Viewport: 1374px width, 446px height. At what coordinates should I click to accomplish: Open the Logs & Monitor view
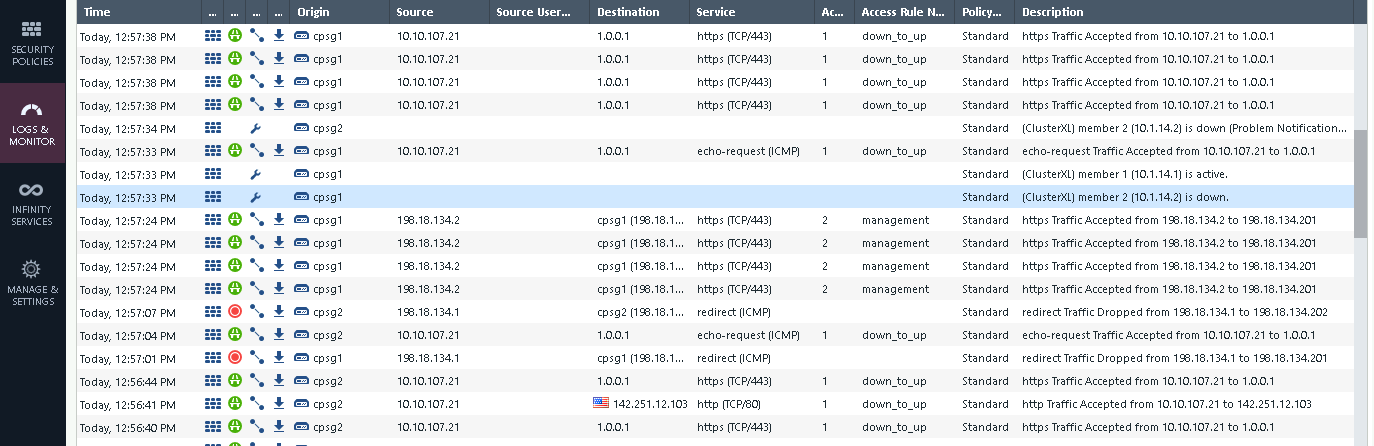pyautogui.click(x=32, y=122)
